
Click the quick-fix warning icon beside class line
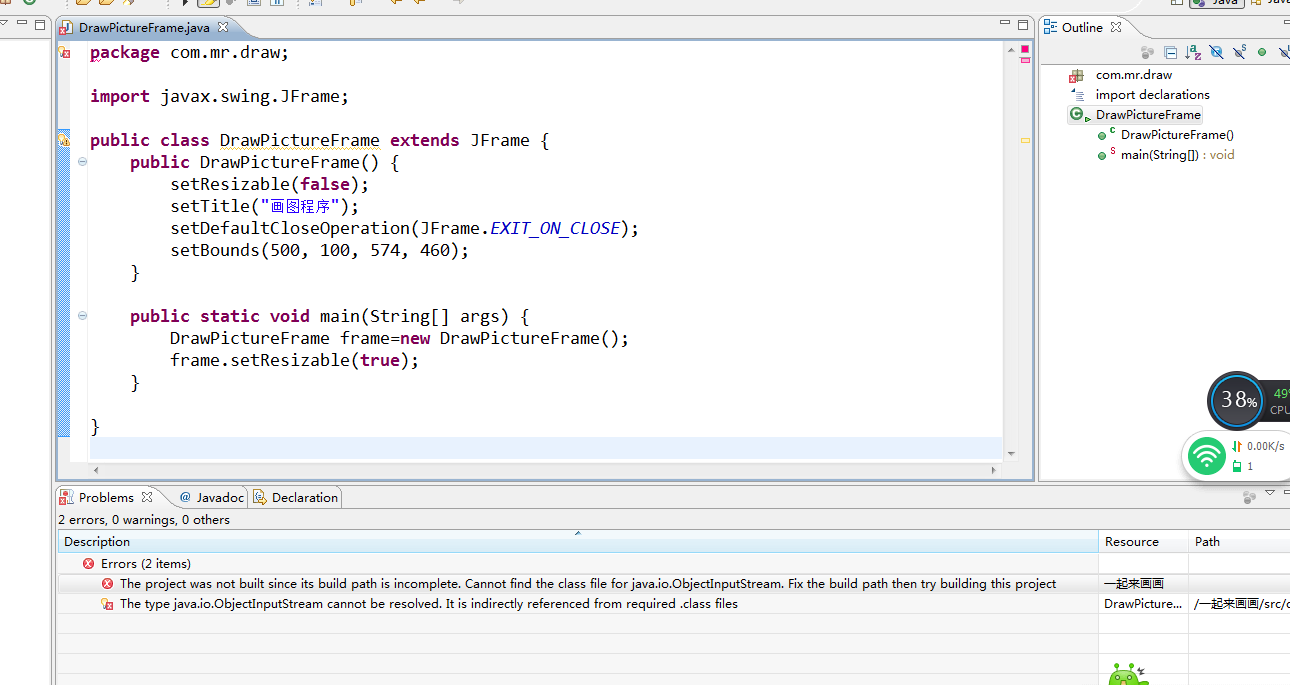64,140
